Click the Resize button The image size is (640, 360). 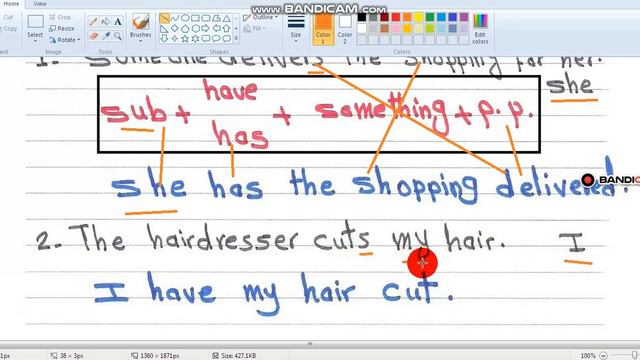click(x=62, y=29)
